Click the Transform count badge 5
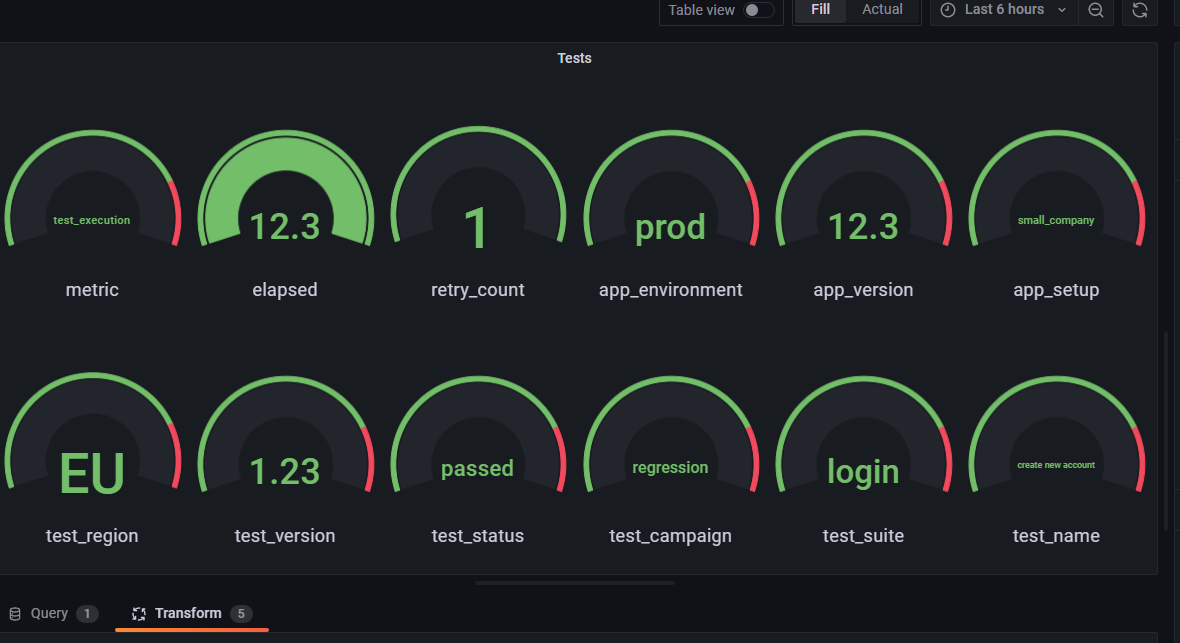The width and height of the screenshot is (1180, 643). [x=241, y=614]
